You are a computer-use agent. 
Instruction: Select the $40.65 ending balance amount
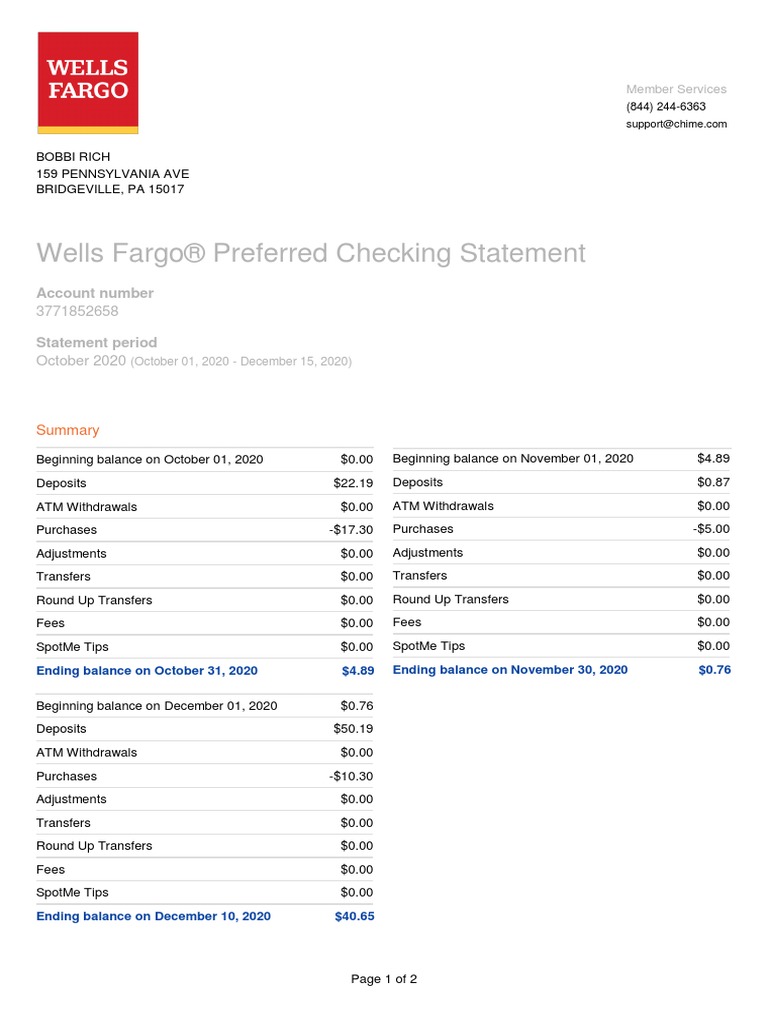coord(354,916)
